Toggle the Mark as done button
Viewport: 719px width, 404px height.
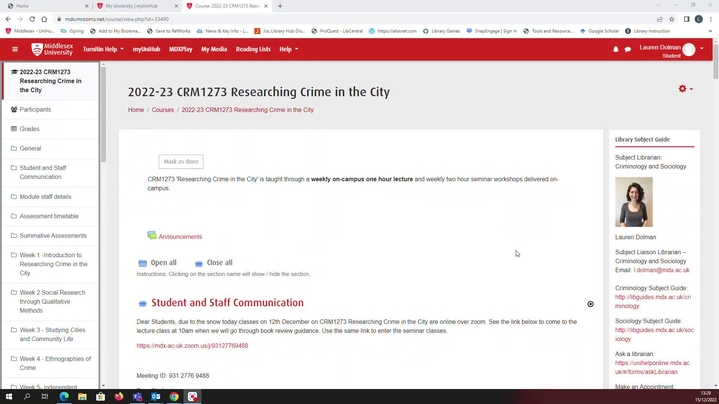click(181, 161)
